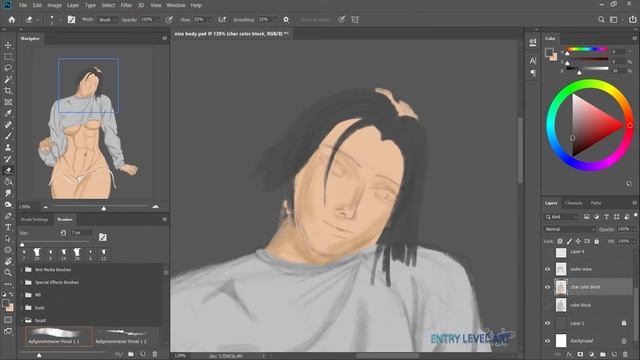
Task: Click the foreground color swatch in toolbox
Action: tap(5, 303)
